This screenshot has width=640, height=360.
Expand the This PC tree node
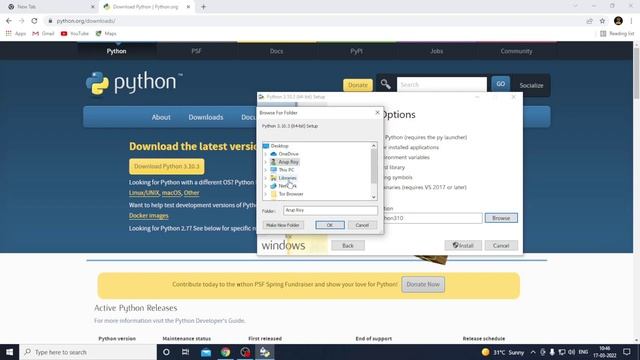pyautogui.click(x=266, y=170)
